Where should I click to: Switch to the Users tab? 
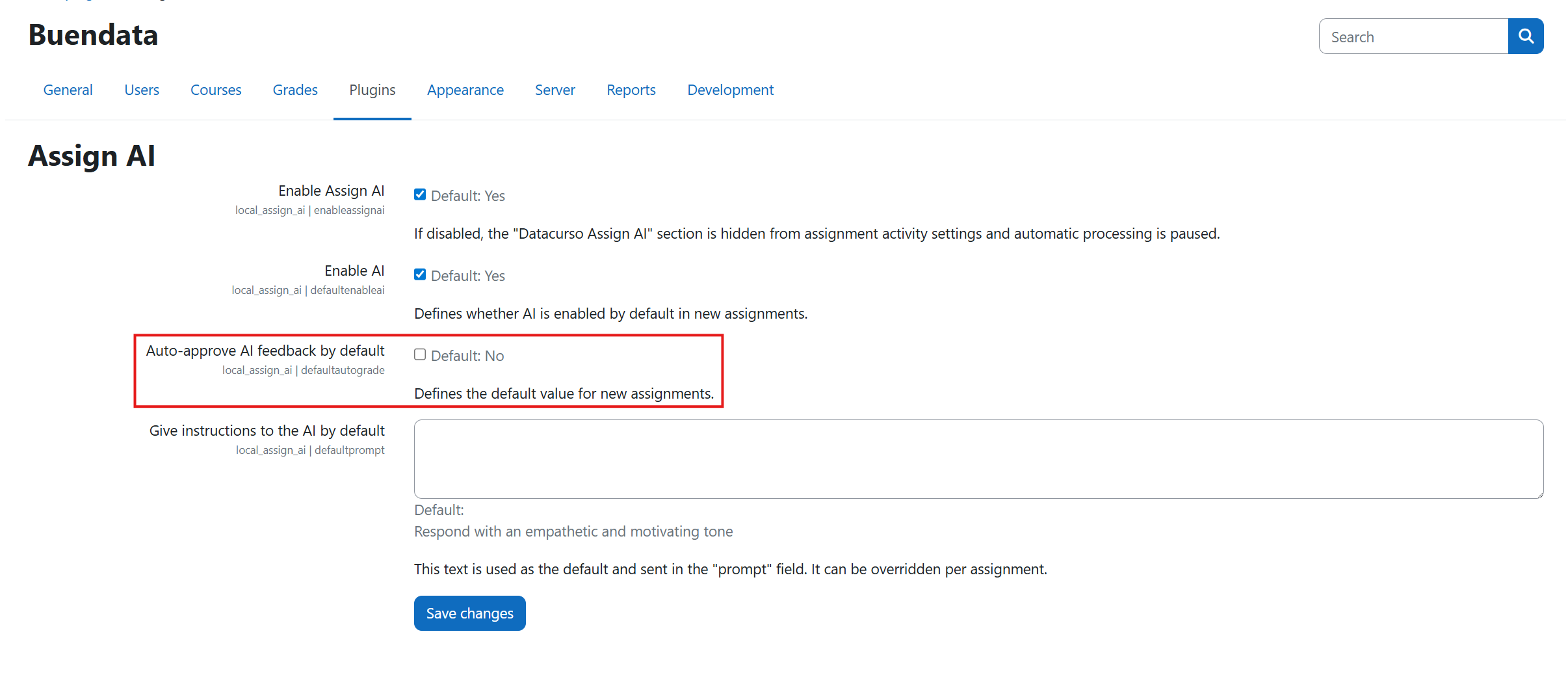pos(142,90)
